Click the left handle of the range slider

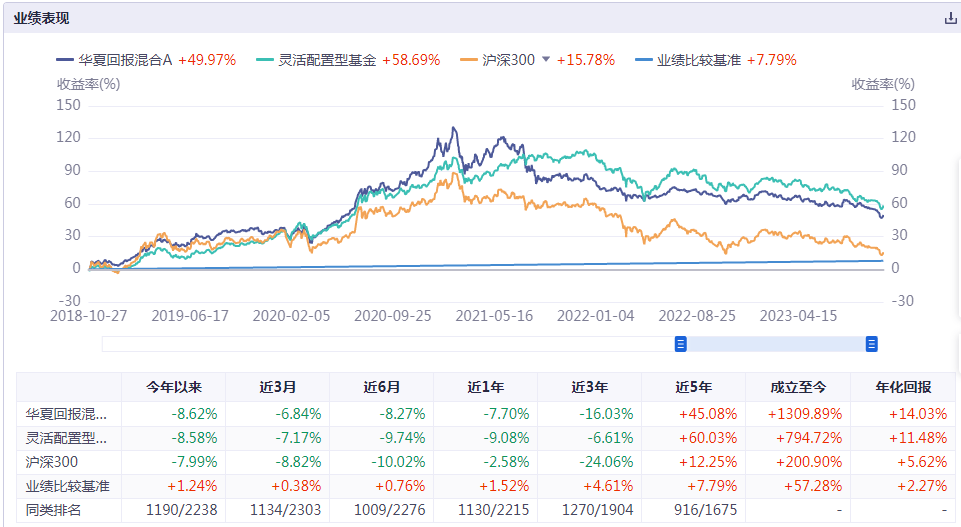coord(680,344)
